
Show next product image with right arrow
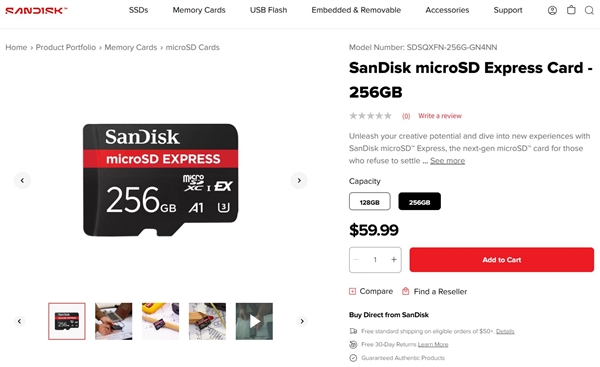coord(299,180)
